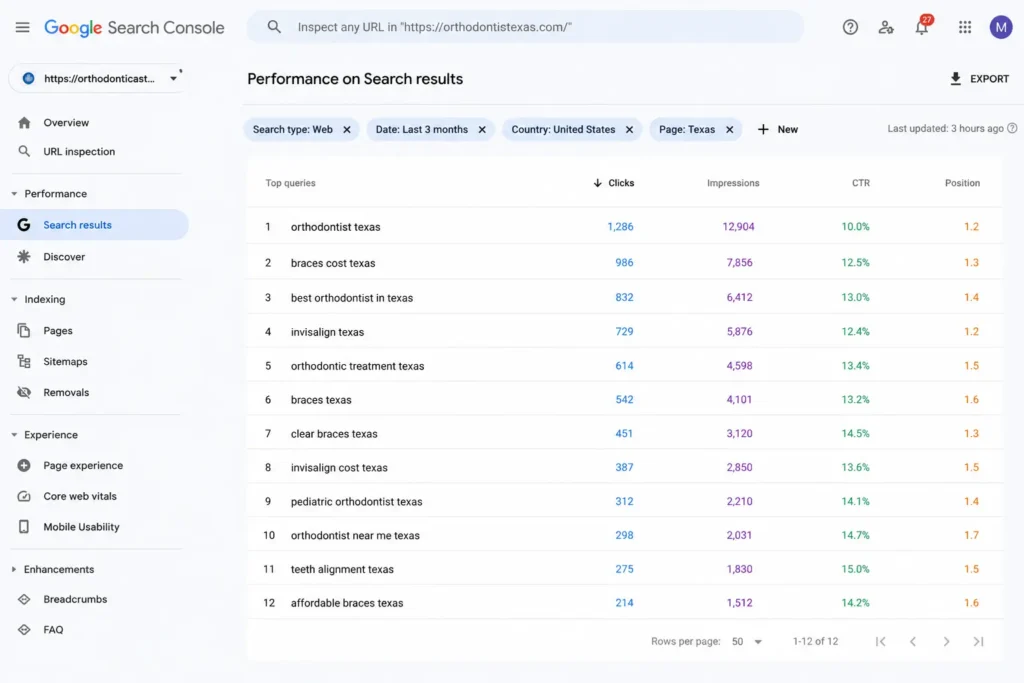Collapse the Experience section
The height and width of the screenshot is (683, 1024).
pos(14,434)
